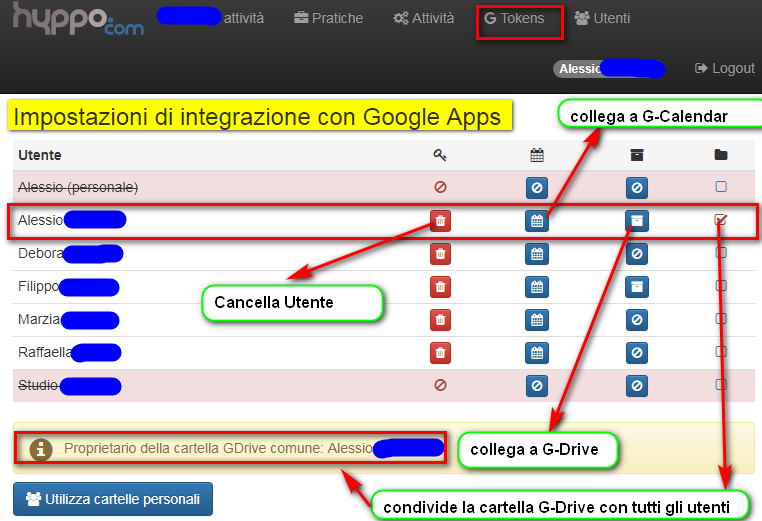Uncheck shared folder checkbox in highlighted Alessio row

click(721, 220)
